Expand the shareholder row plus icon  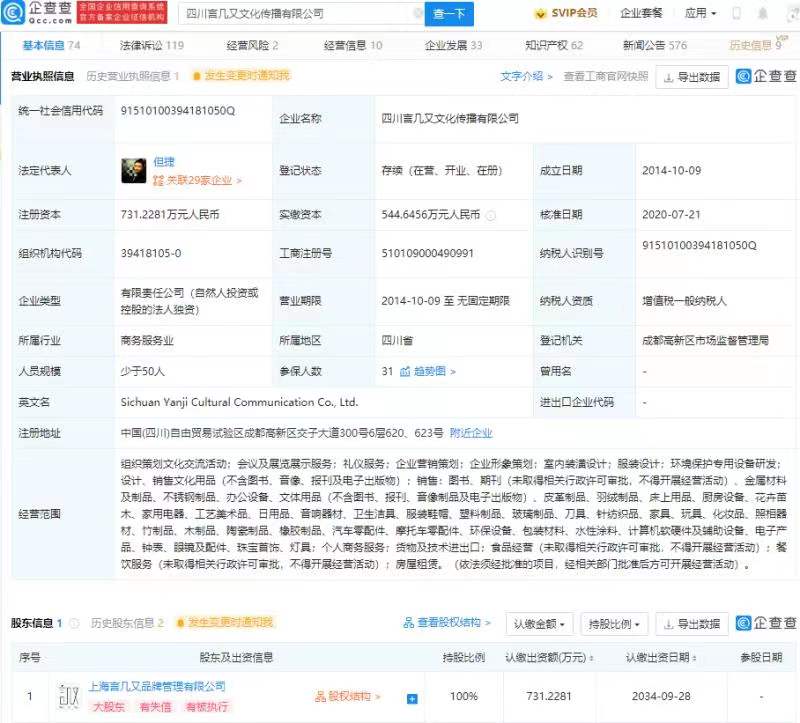[x=412, y=699]
